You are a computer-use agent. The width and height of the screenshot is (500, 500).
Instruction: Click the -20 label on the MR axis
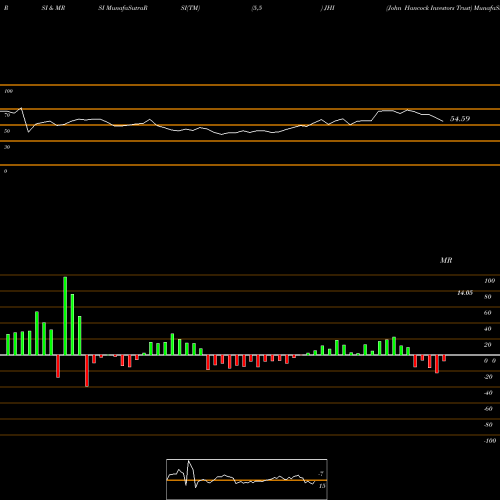(488, 377)
